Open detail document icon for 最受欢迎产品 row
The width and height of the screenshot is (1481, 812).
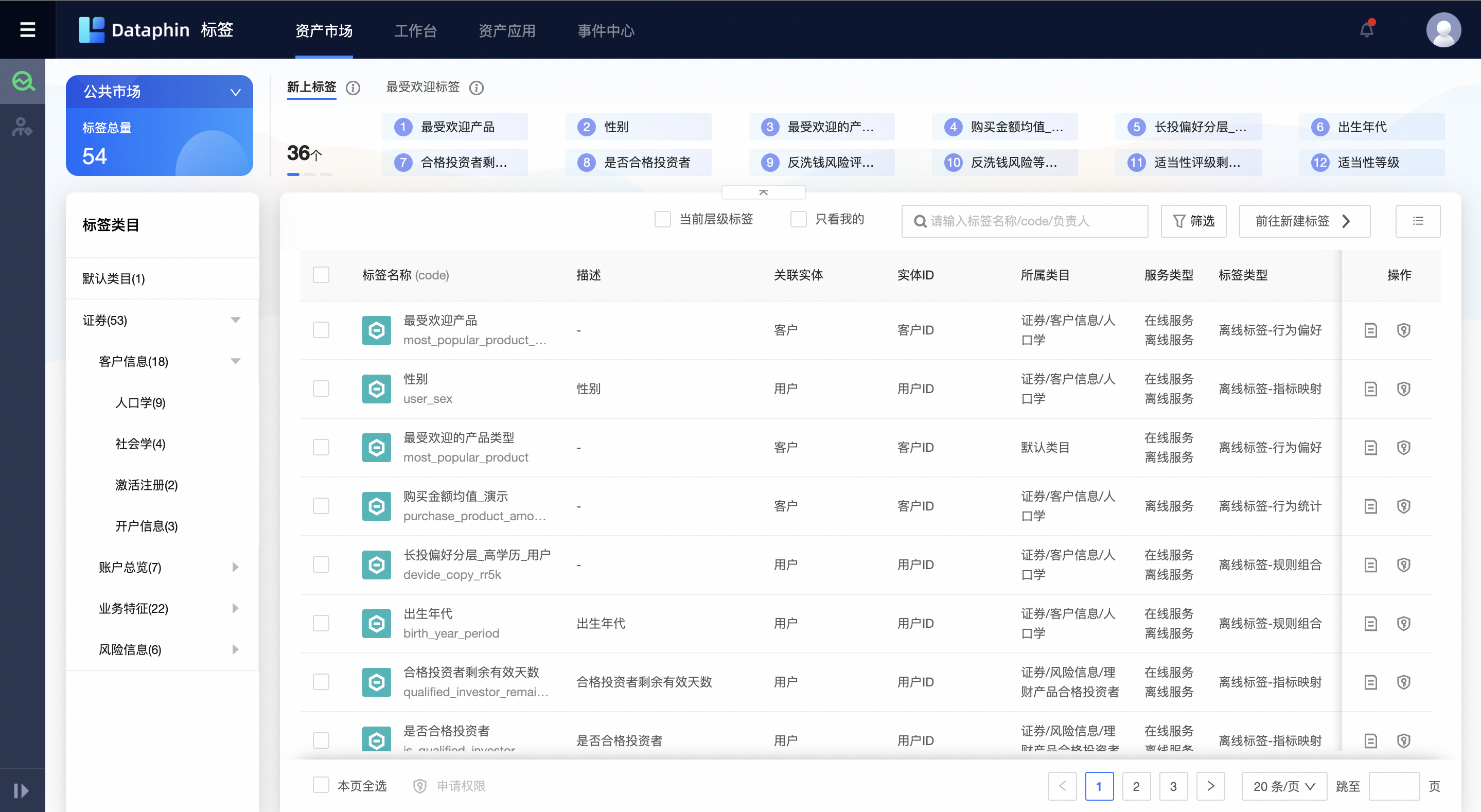pos(1370,330)
